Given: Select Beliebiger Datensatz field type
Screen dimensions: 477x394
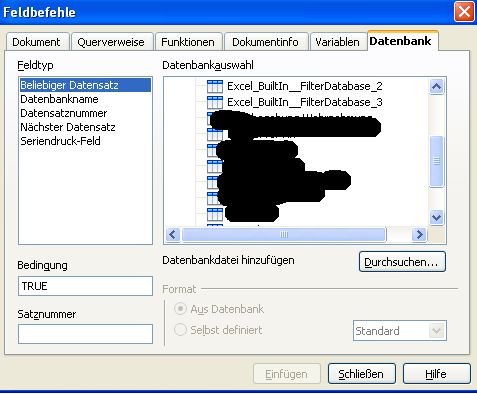Looking at the screenshot, I should [85, 85].
